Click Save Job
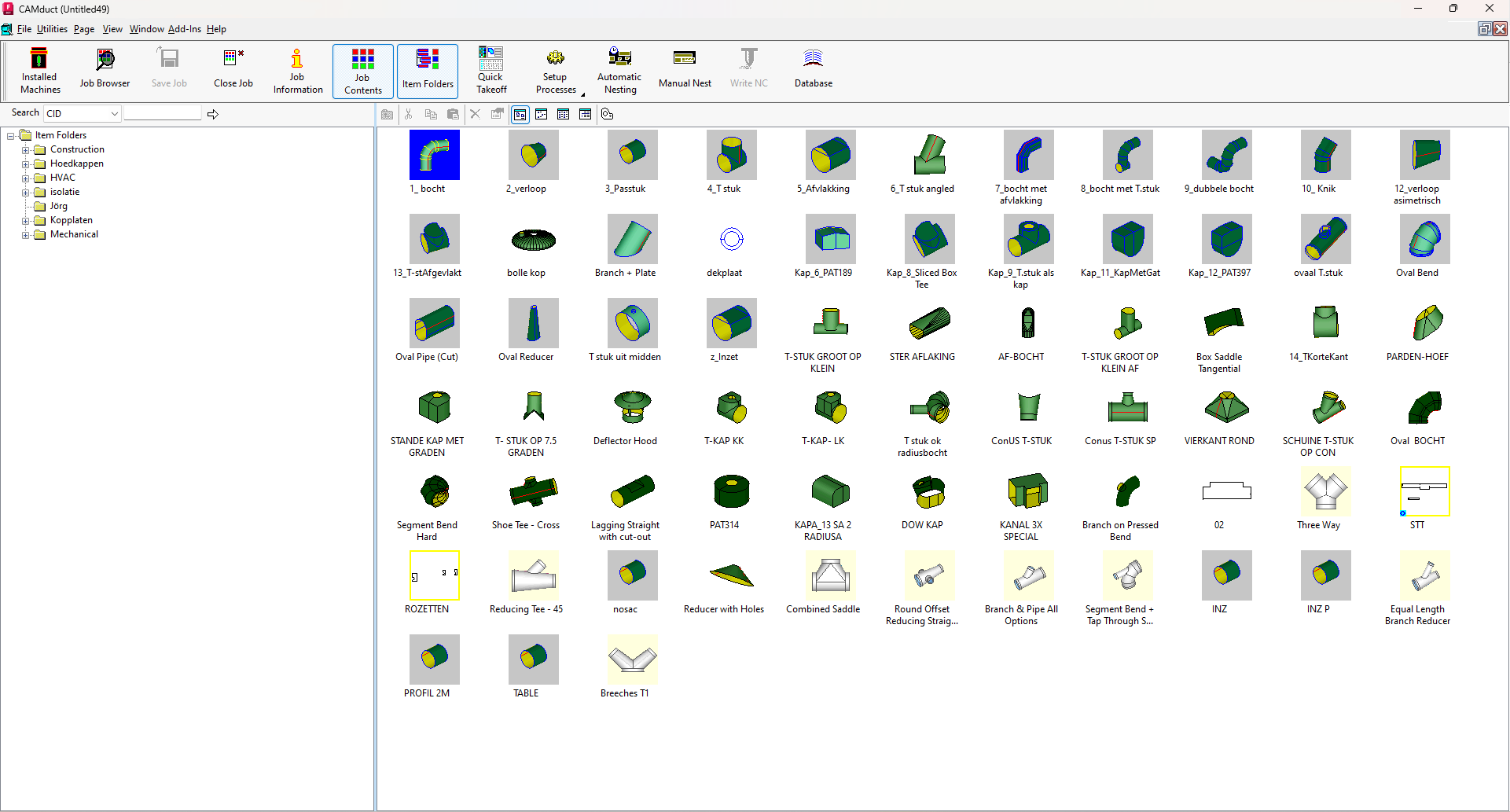 168,69
